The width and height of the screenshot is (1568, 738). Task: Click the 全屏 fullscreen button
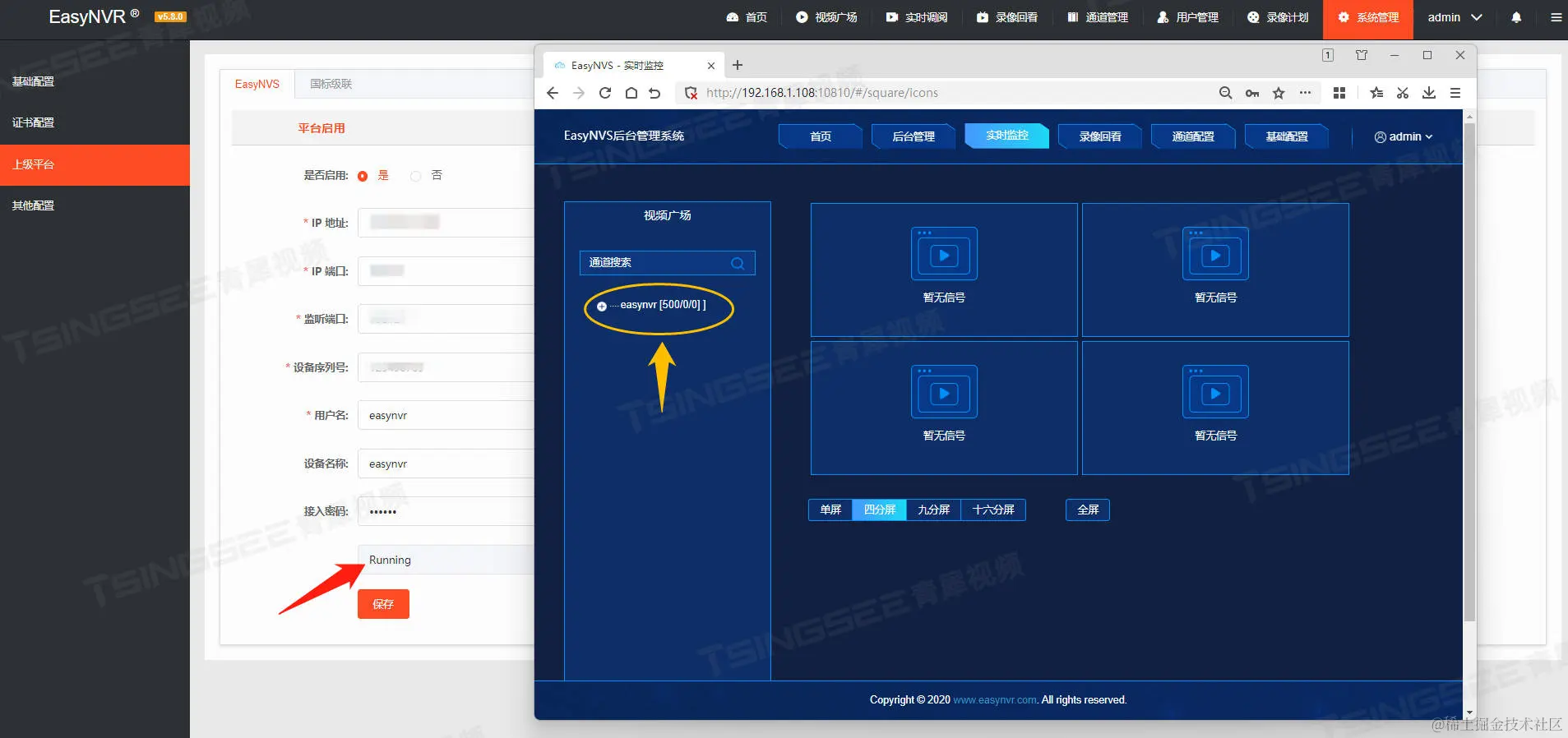pyautogui.click(x=1088, y=510)
